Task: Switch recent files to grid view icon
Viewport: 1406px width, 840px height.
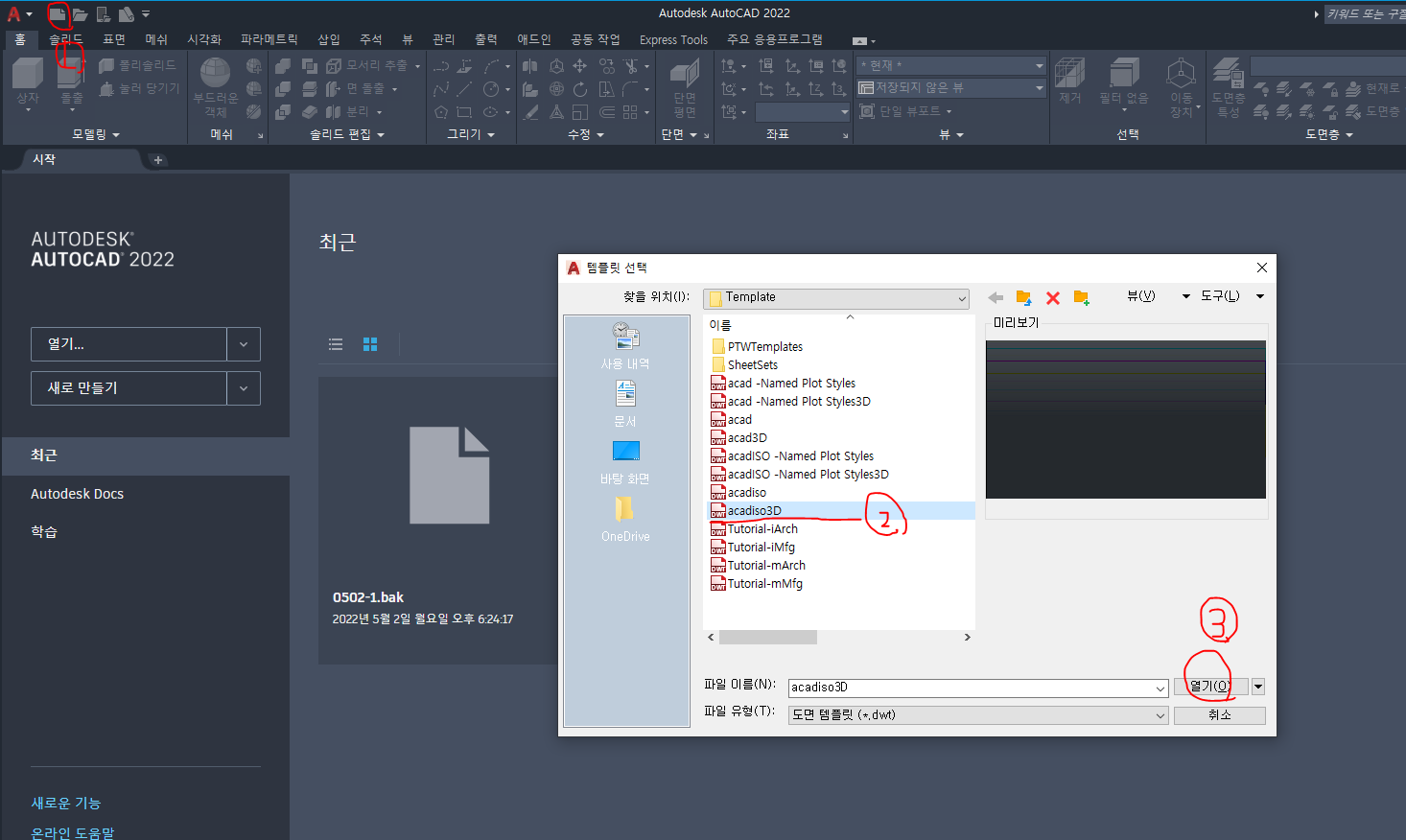Action: [x=370, y=344]
